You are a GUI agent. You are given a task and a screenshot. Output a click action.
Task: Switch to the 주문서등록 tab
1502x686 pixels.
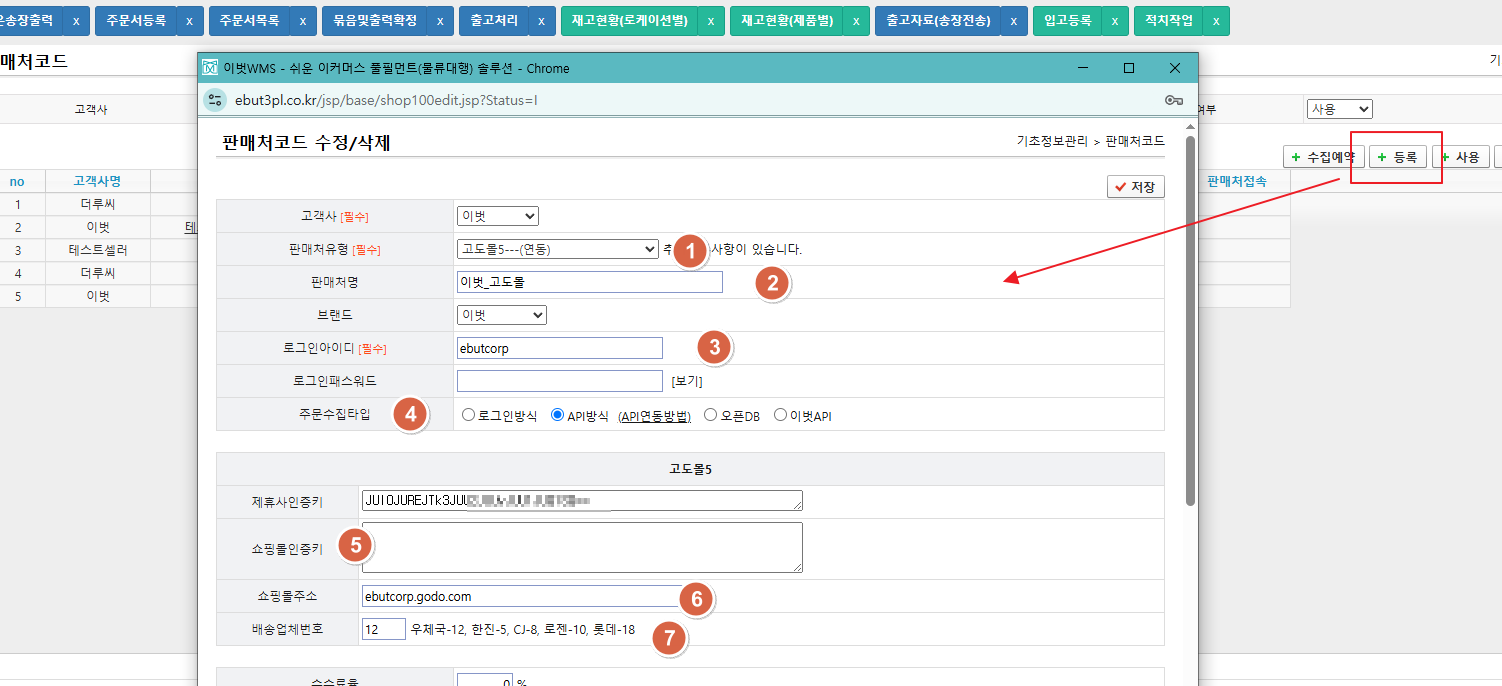(136, 21)
